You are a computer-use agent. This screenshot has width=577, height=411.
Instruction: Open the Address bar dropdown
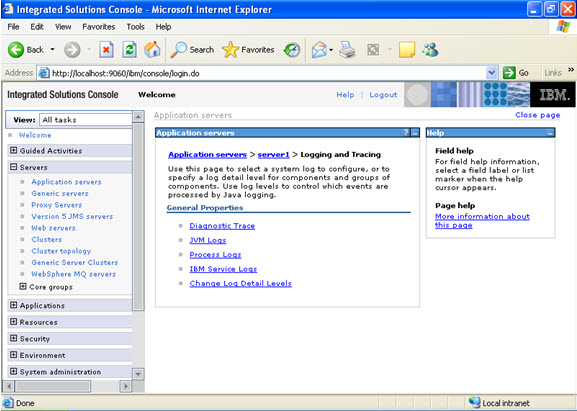[x=492, y=73]
